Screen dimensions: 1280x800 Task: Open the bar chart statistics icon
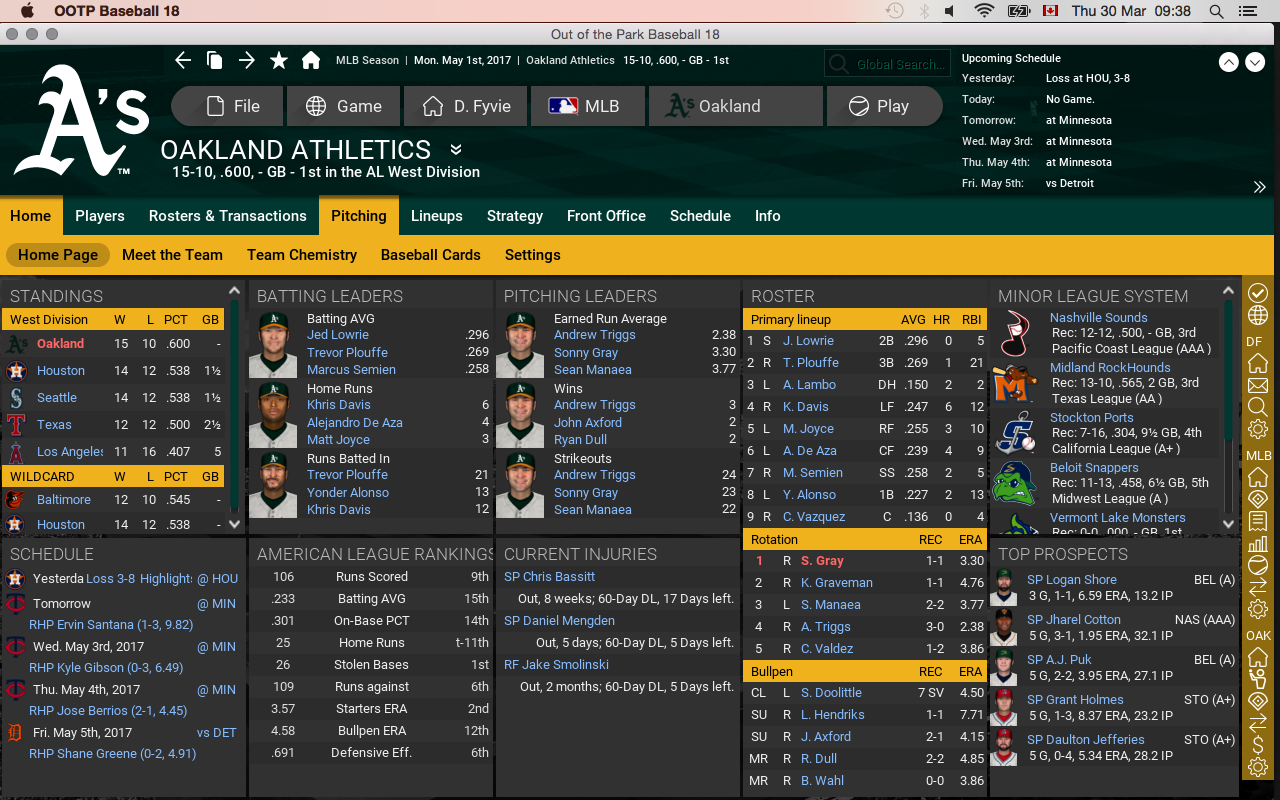(x=1258, y=543)
